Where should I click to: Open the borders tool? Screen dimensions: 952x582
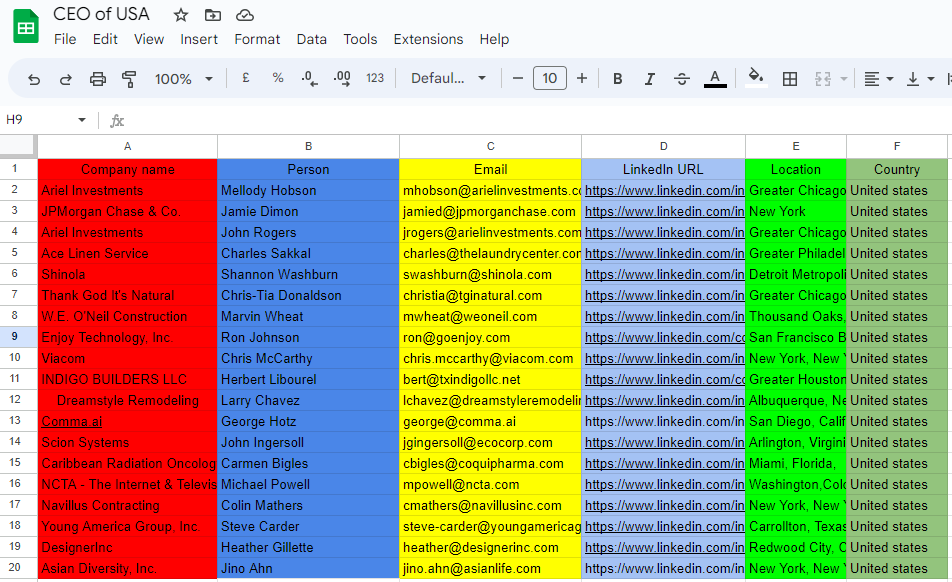tap(790, 78)
